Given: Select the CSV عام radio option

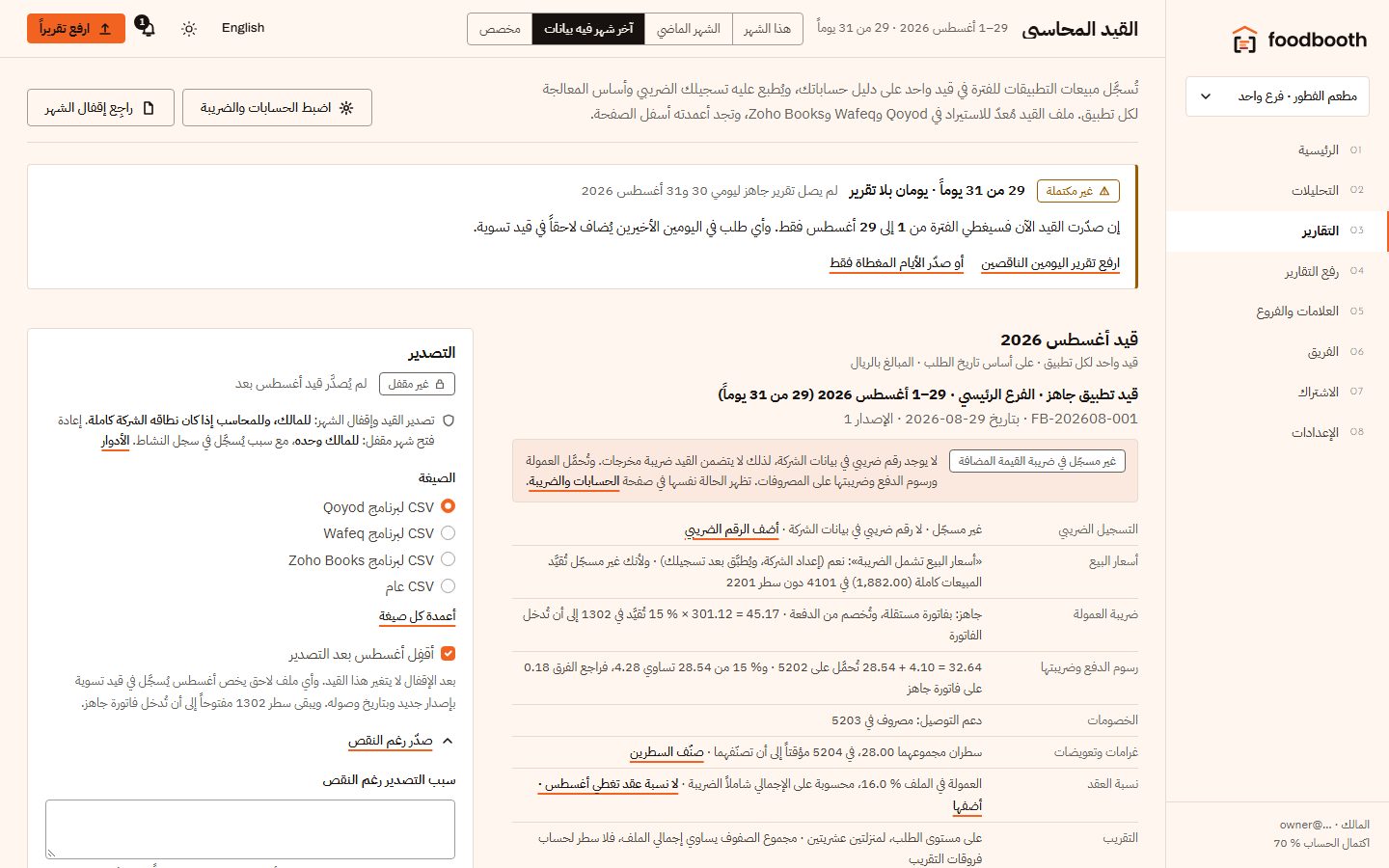Looking at the screenshot, I should tap(448, 585).
